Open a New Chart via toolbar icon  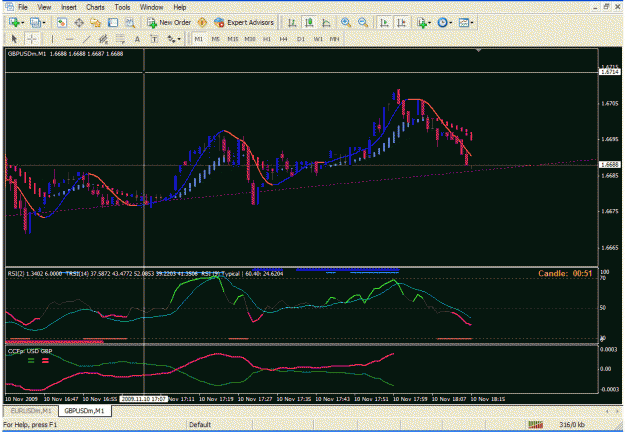pos(14,23)
